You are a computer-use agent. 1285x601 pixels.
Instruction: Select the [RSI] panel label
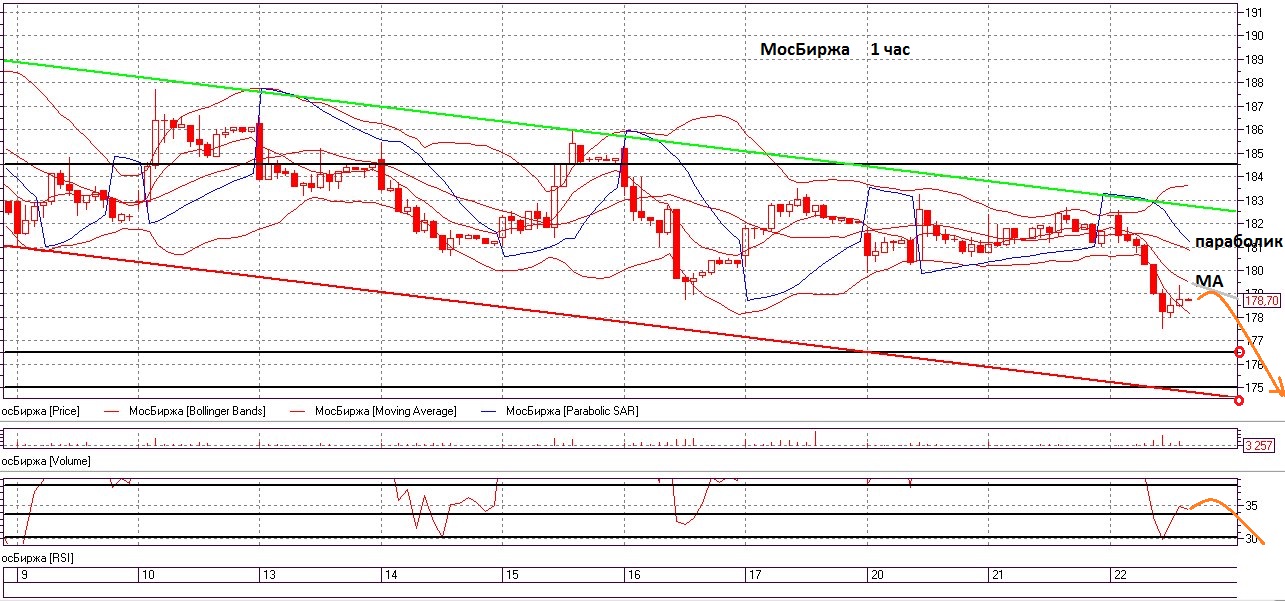click(37, 556)
